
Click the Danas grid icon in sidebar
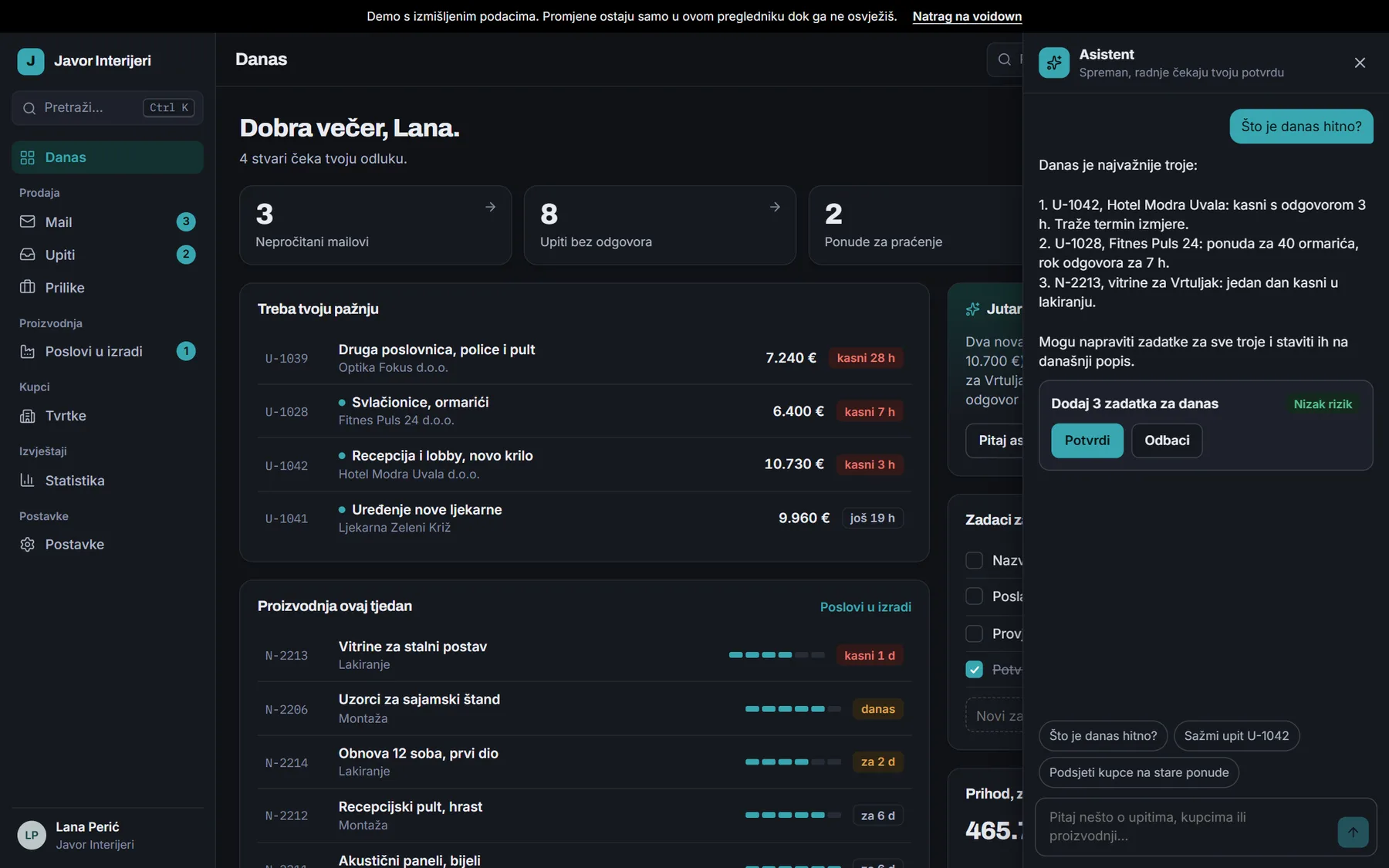coord(28,157)
